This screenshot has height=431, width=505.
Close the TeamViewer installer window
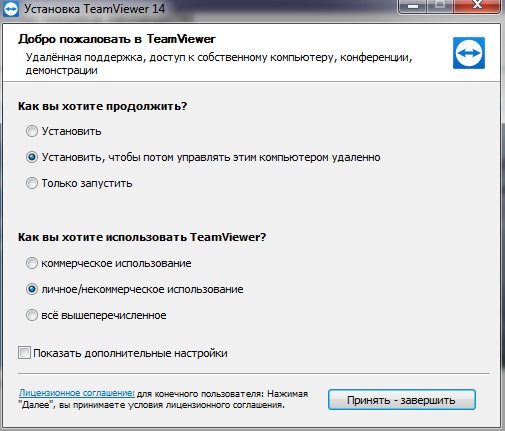pyautogui.click(x=477, y=5)
